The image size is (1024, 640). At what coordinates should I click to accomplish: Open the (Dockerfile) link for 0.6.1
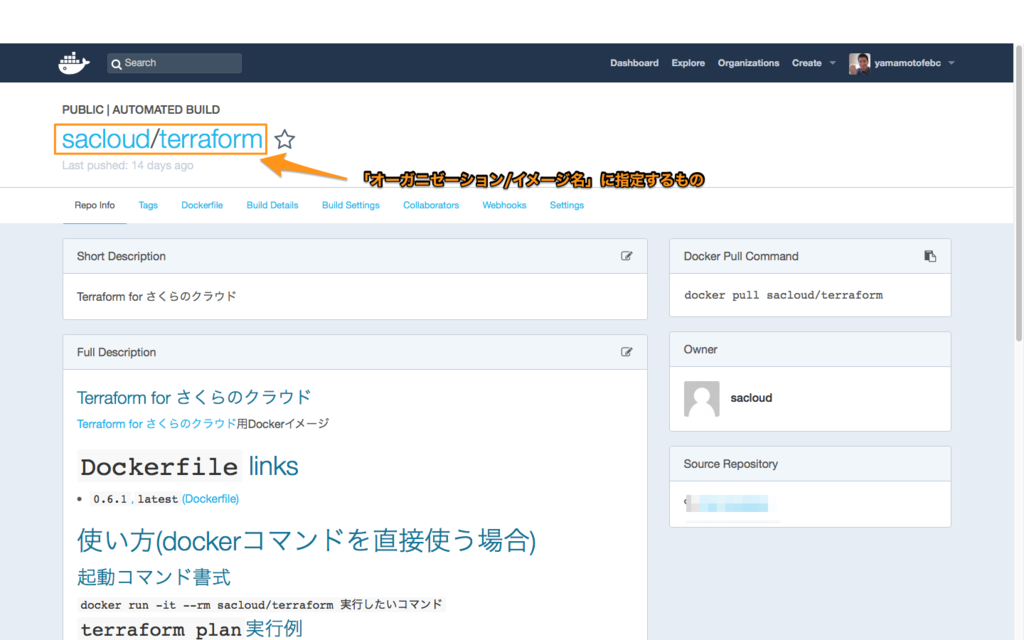coord(210,499)
